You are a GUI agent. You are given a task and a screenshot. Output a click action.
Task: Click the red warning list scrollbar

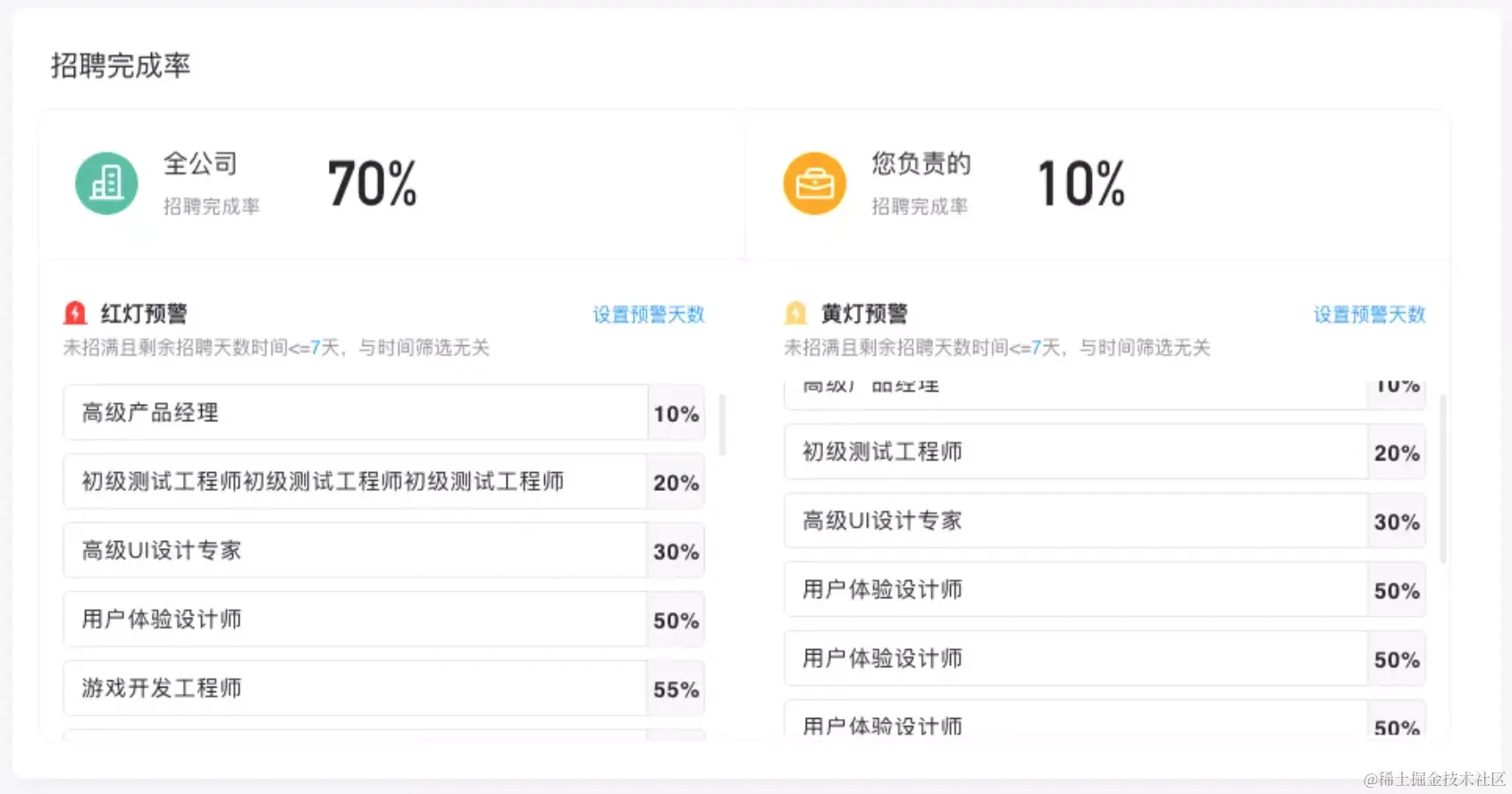(722, 425)
